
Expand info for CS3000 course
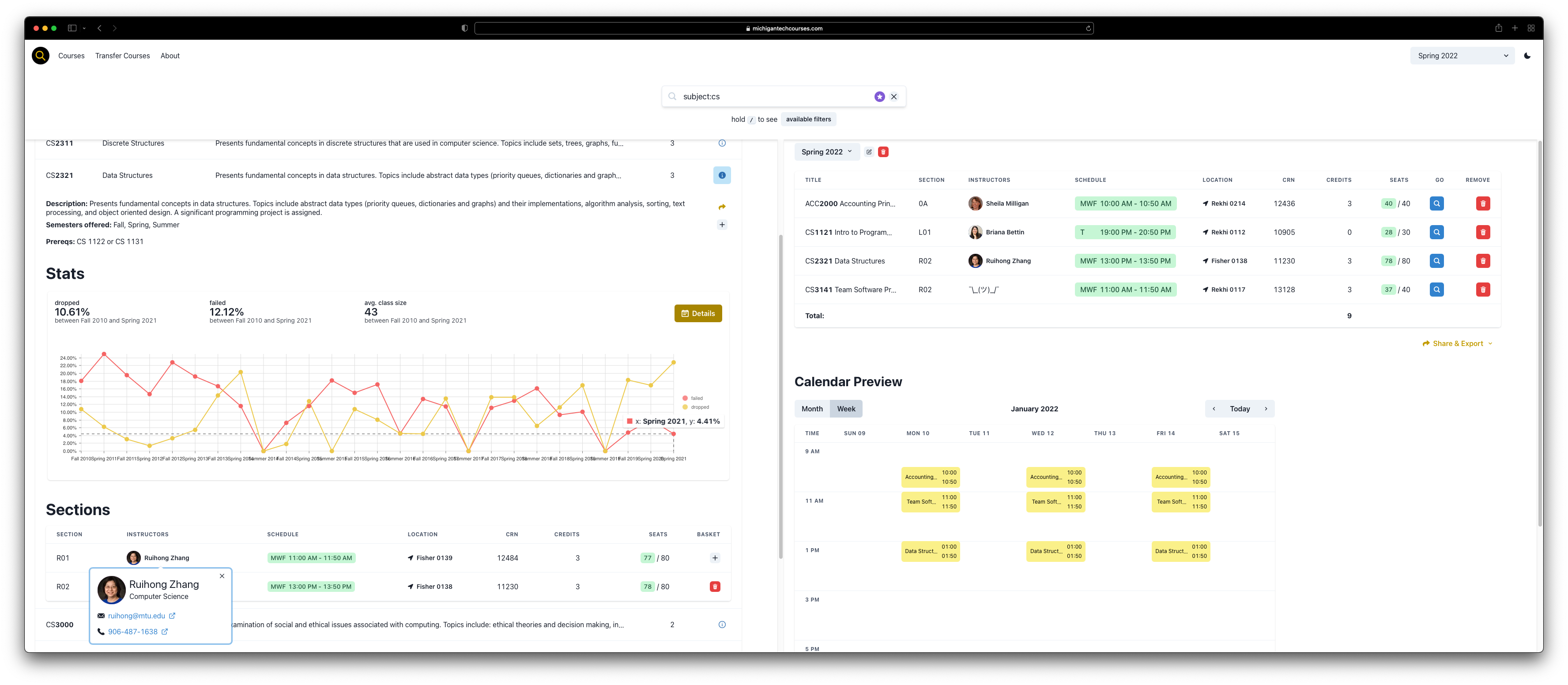[721, 625]
